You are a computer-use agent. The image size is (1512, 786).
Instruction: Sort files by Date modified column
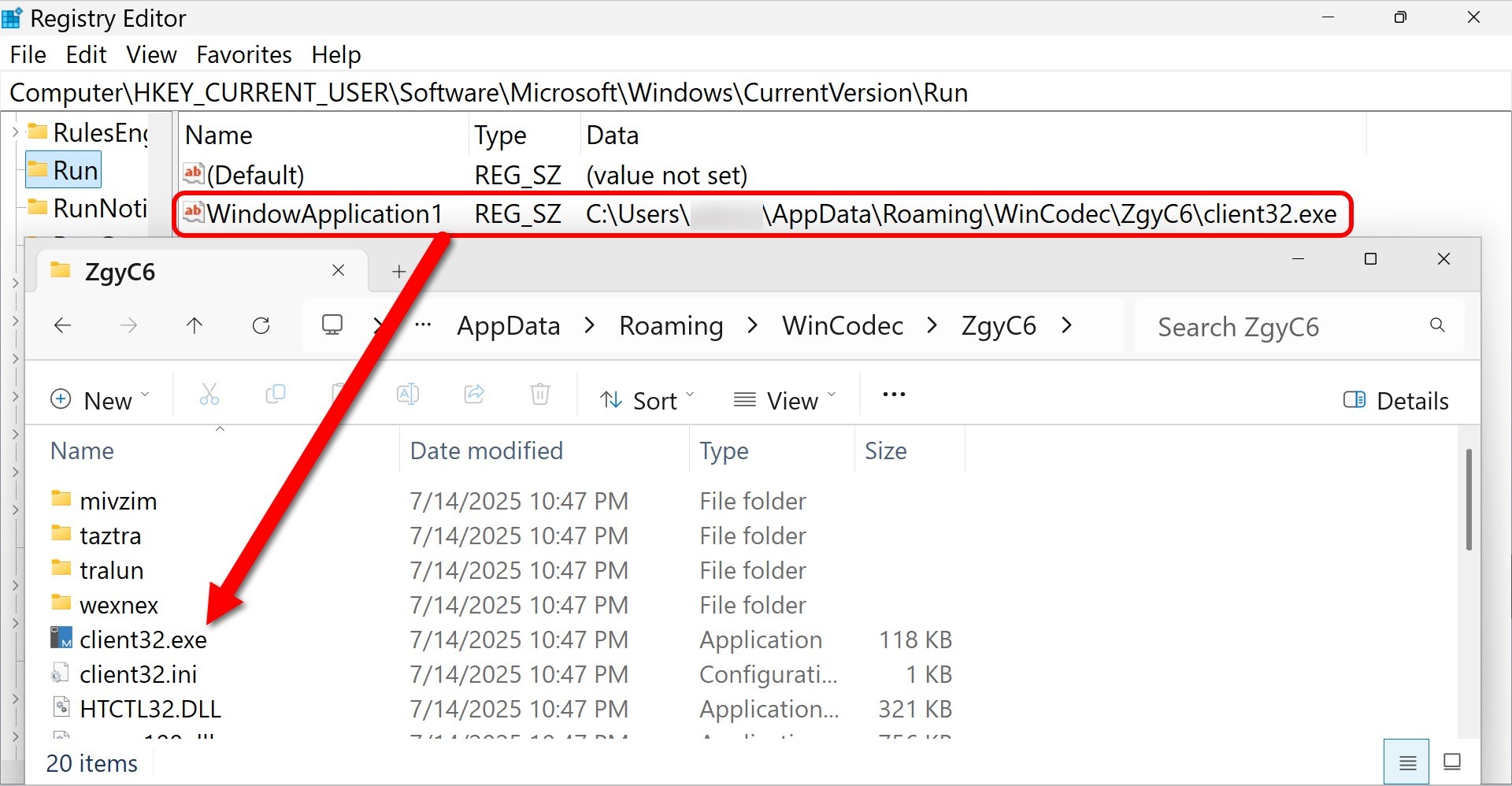coord(486,450)
